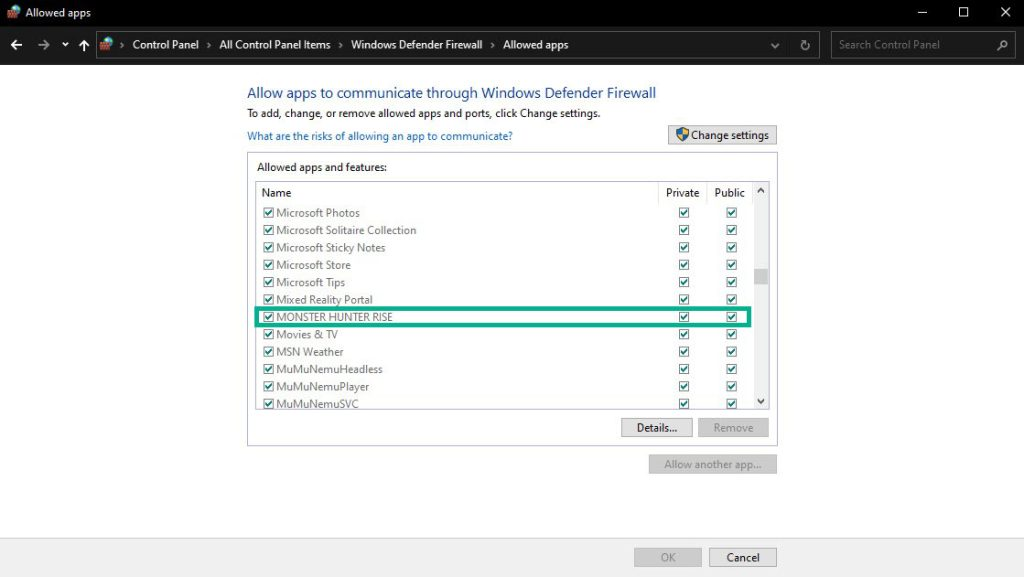
Task: Open All Control Panel Items breadcrumb
Action: [275, 44]
